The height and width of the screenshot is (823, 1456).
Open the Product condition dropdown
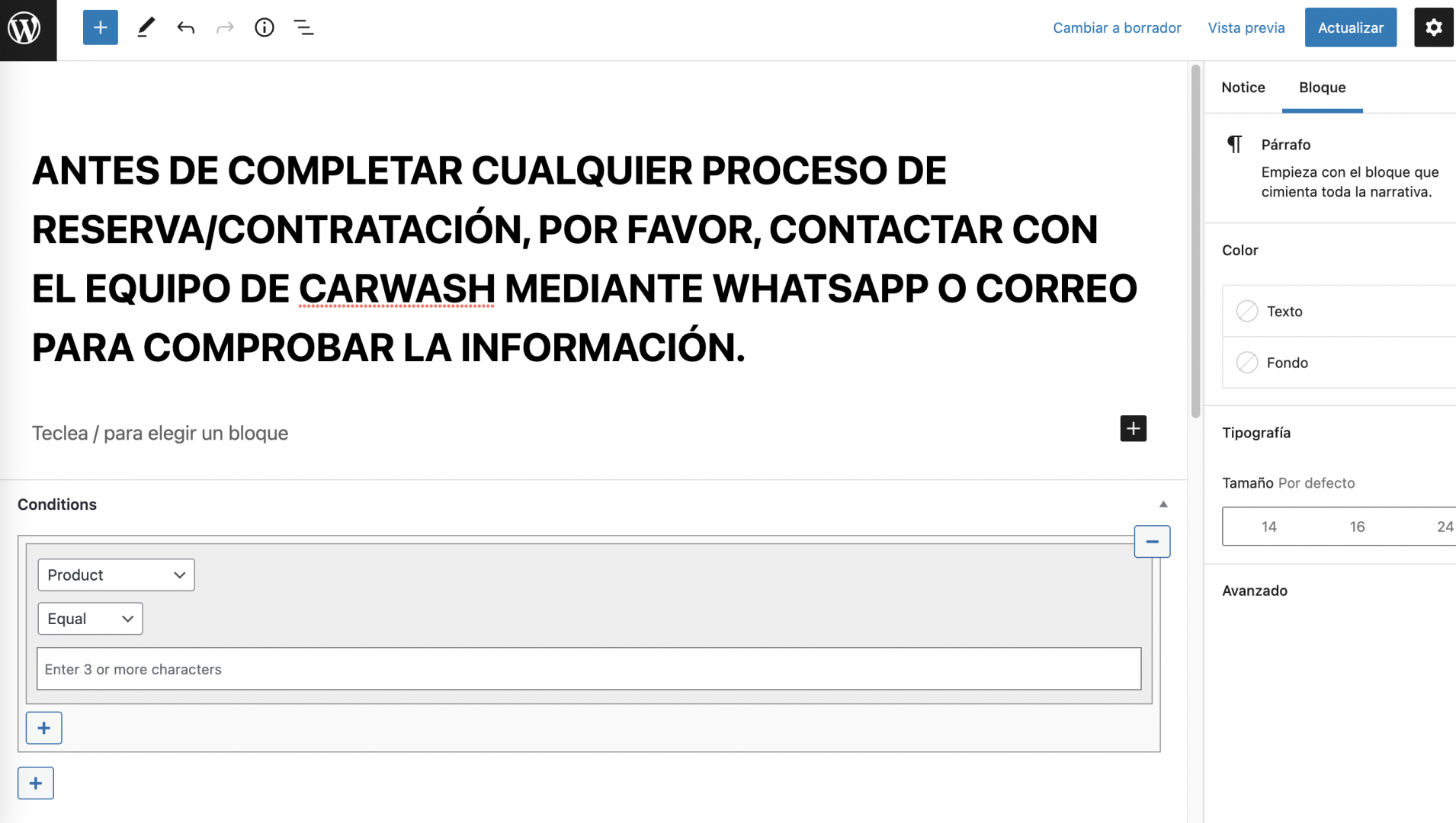pyautogui.click(x=117, y=575)
